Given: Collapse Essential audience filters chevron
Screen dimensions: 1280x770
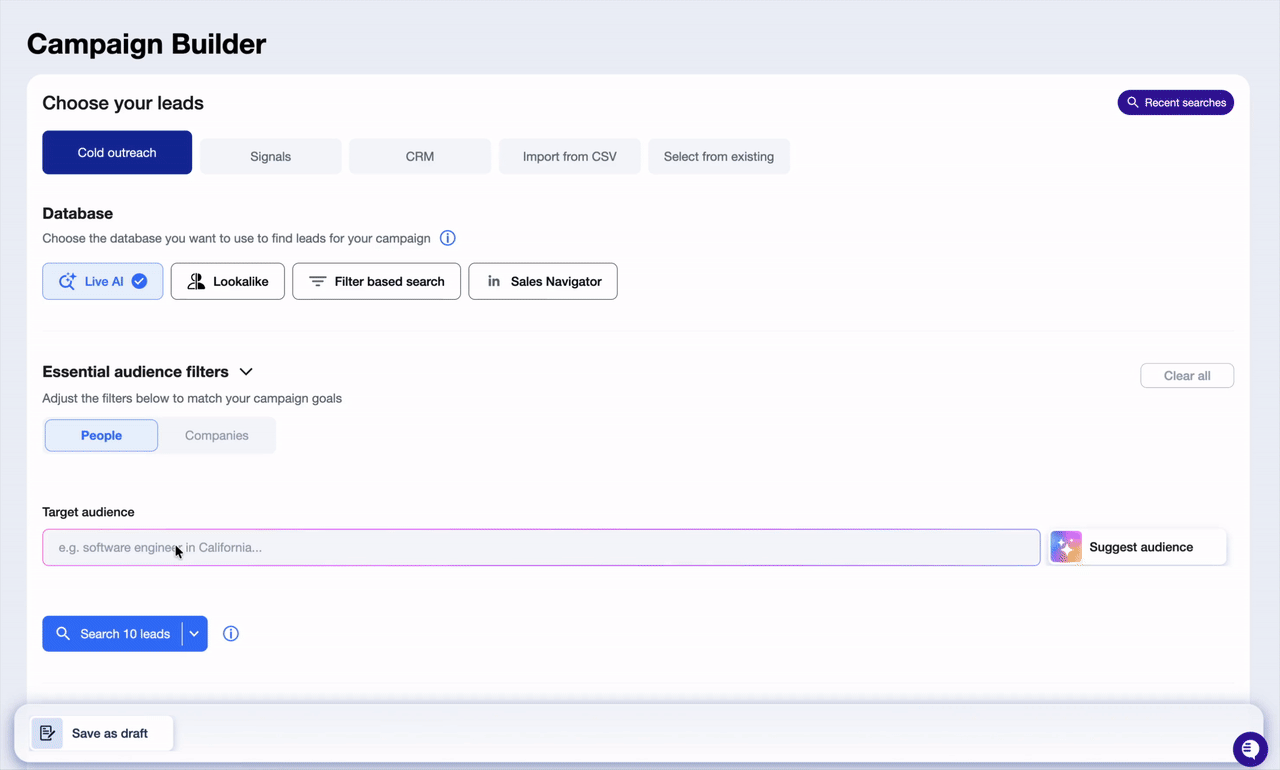Looking at the screenshot, I should [246, 372].
